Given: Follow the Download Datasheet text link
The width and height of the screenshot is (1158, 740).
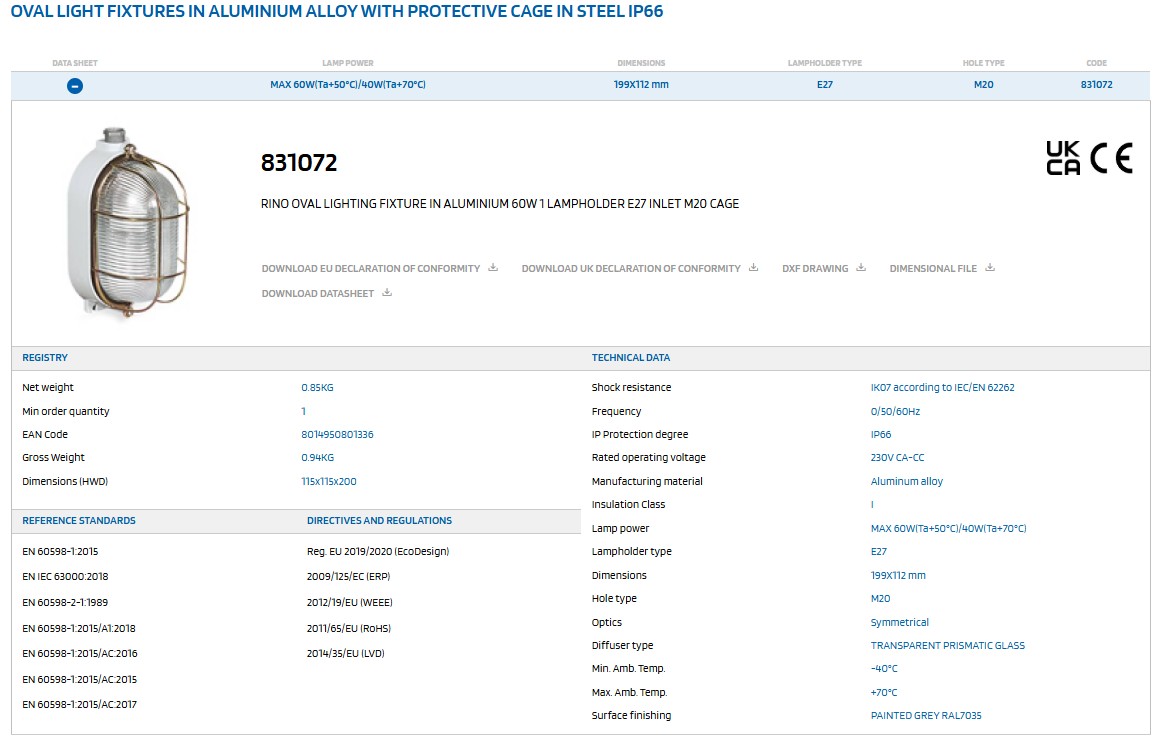Looking at the screenshot, I should (318, 294).
